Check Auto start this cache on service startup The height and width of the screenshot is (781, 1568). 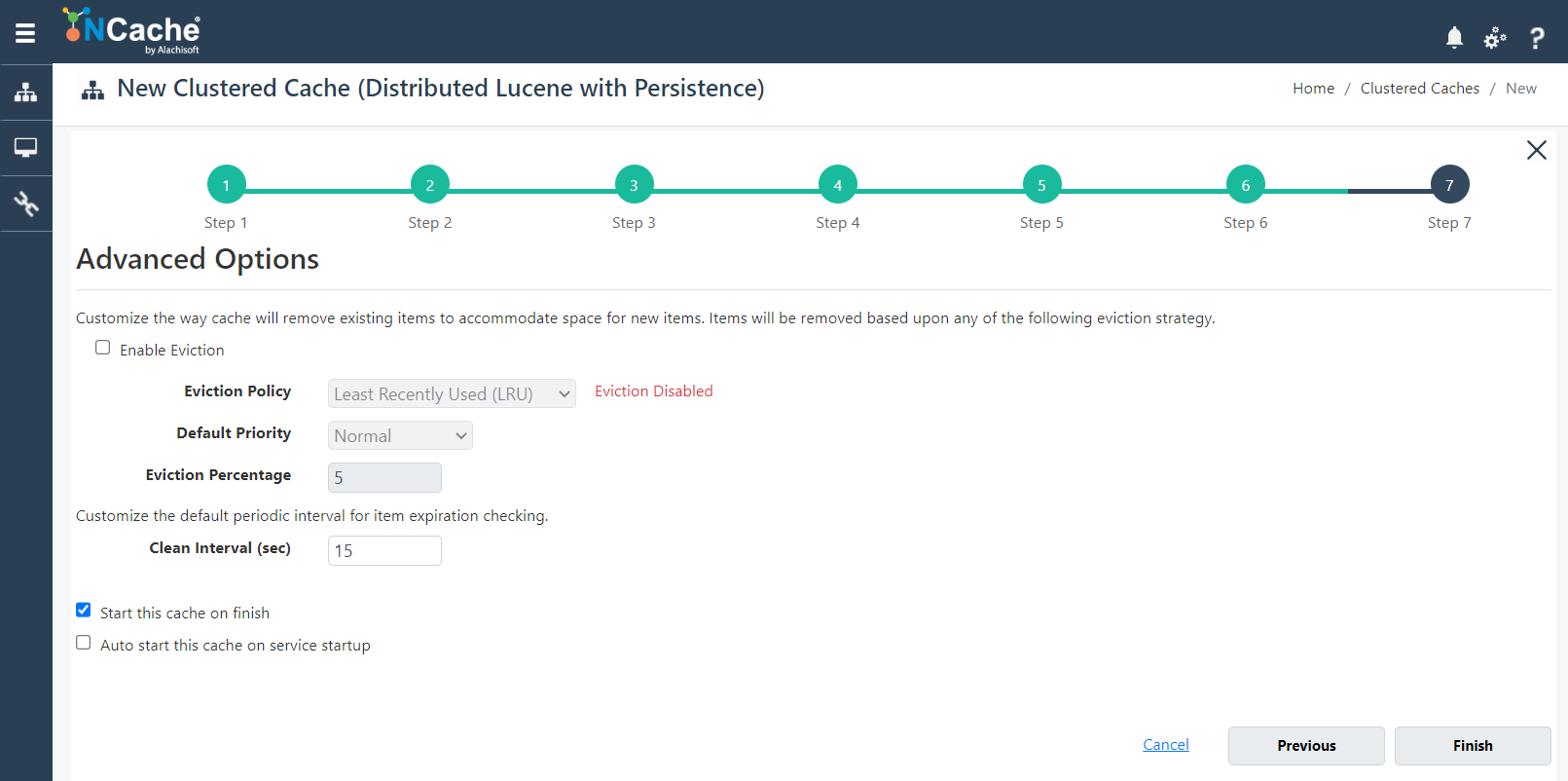tap(84, 643)
